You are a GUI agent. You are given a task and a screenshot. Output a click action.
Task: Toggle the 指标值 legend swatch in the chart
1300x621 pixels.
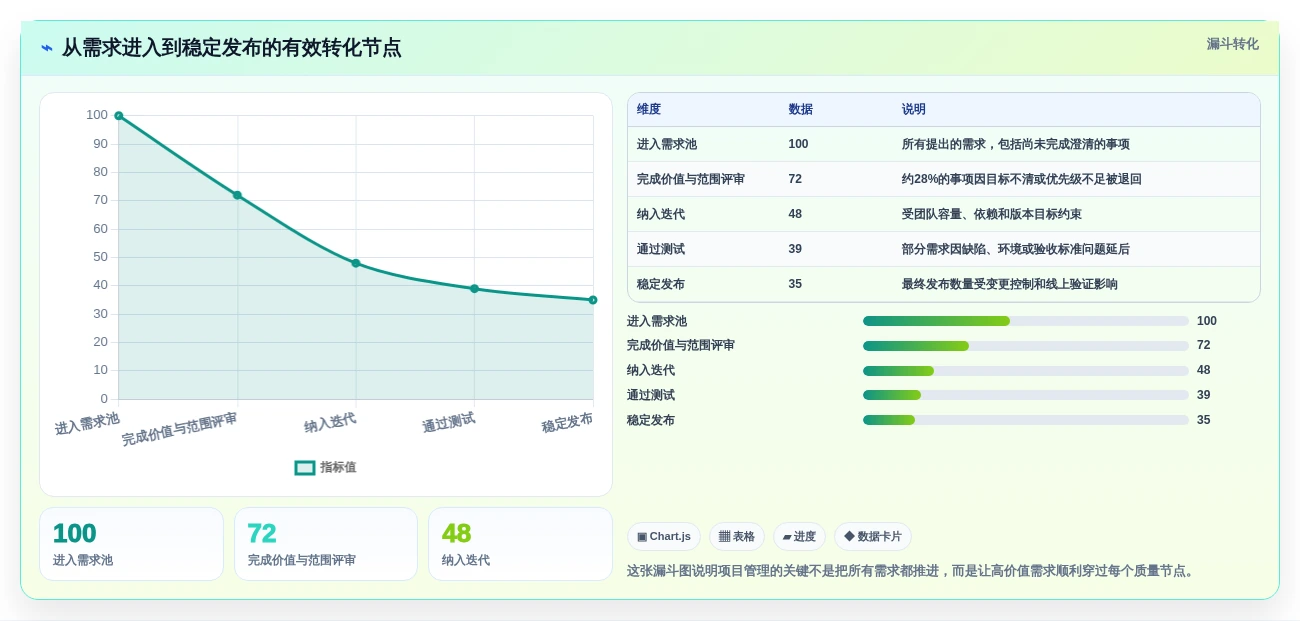point(305,467)
